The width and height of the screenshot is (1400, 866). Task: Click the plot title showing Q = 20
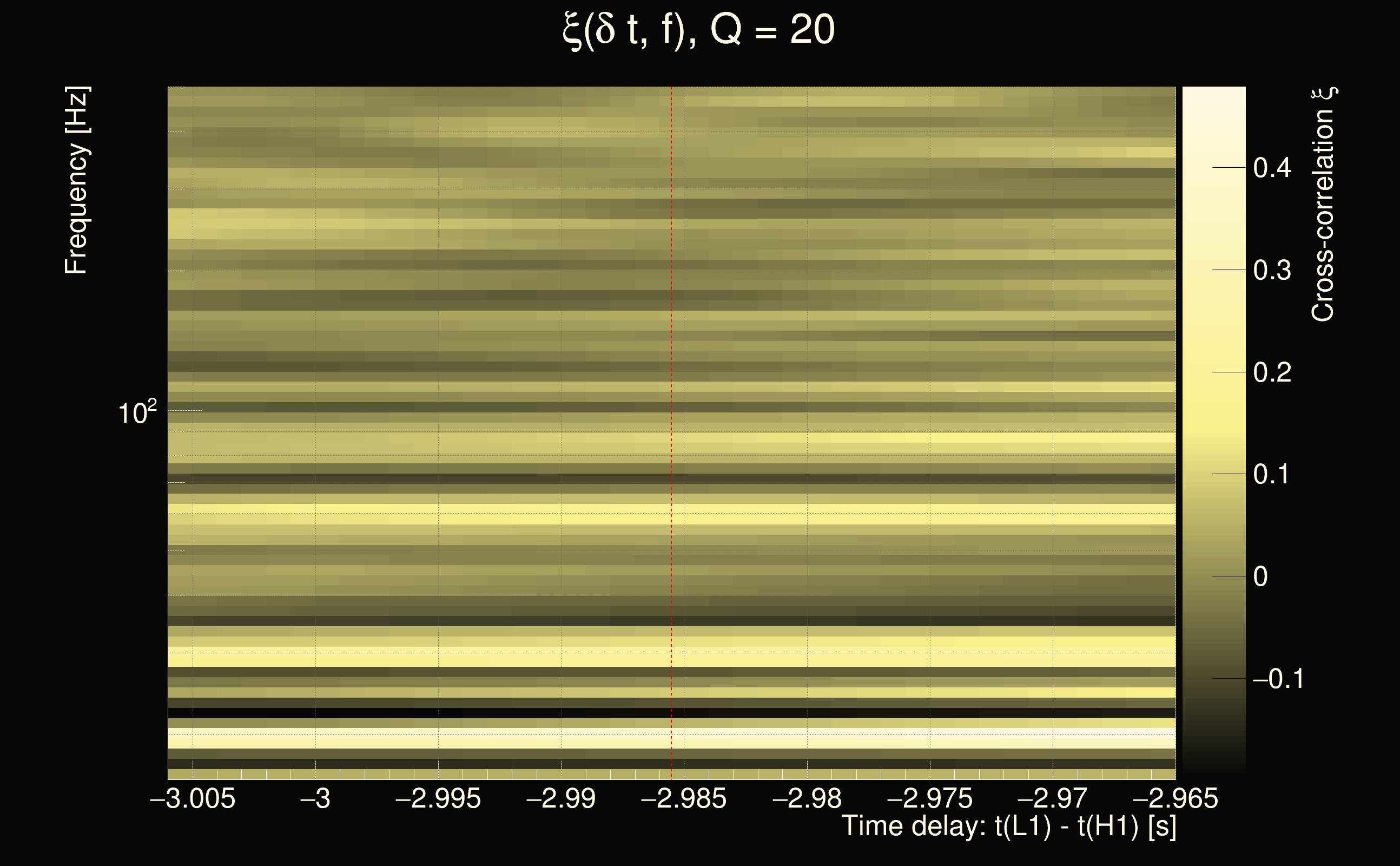point(699,30)
